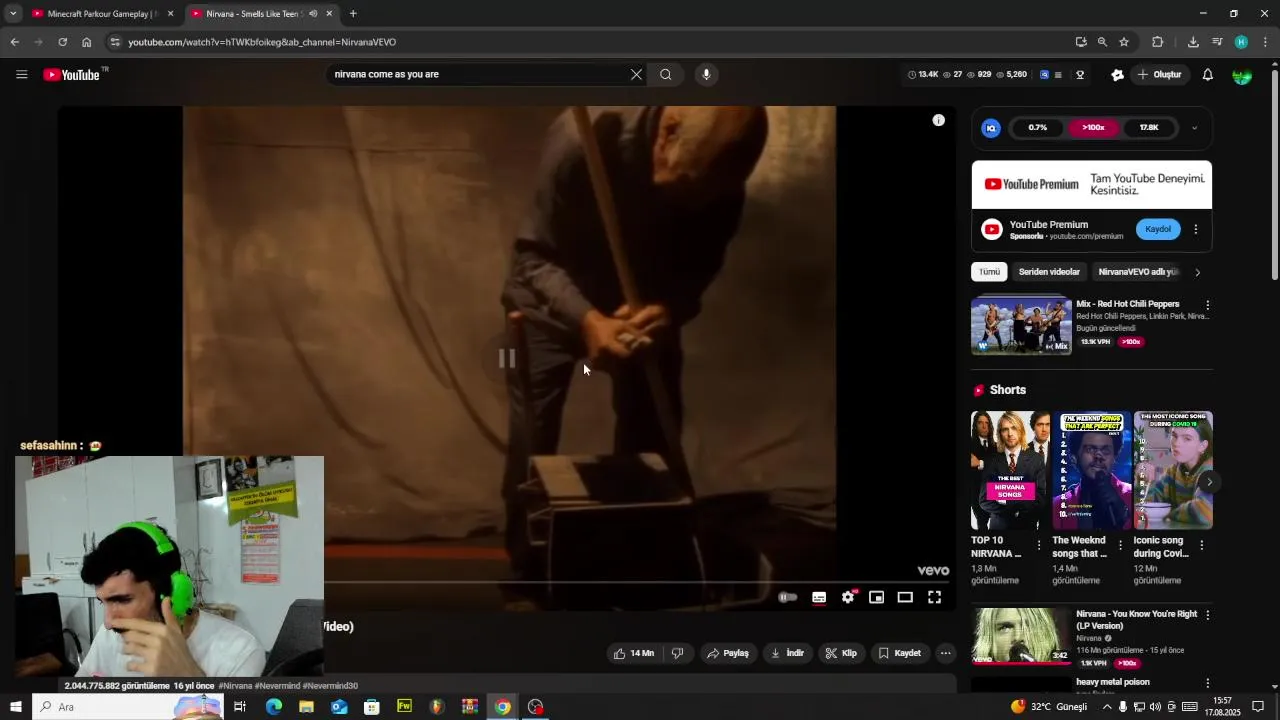Open browser downloads icon
This screenshot has width=1280, height=720.
(x=1193, y=42)
